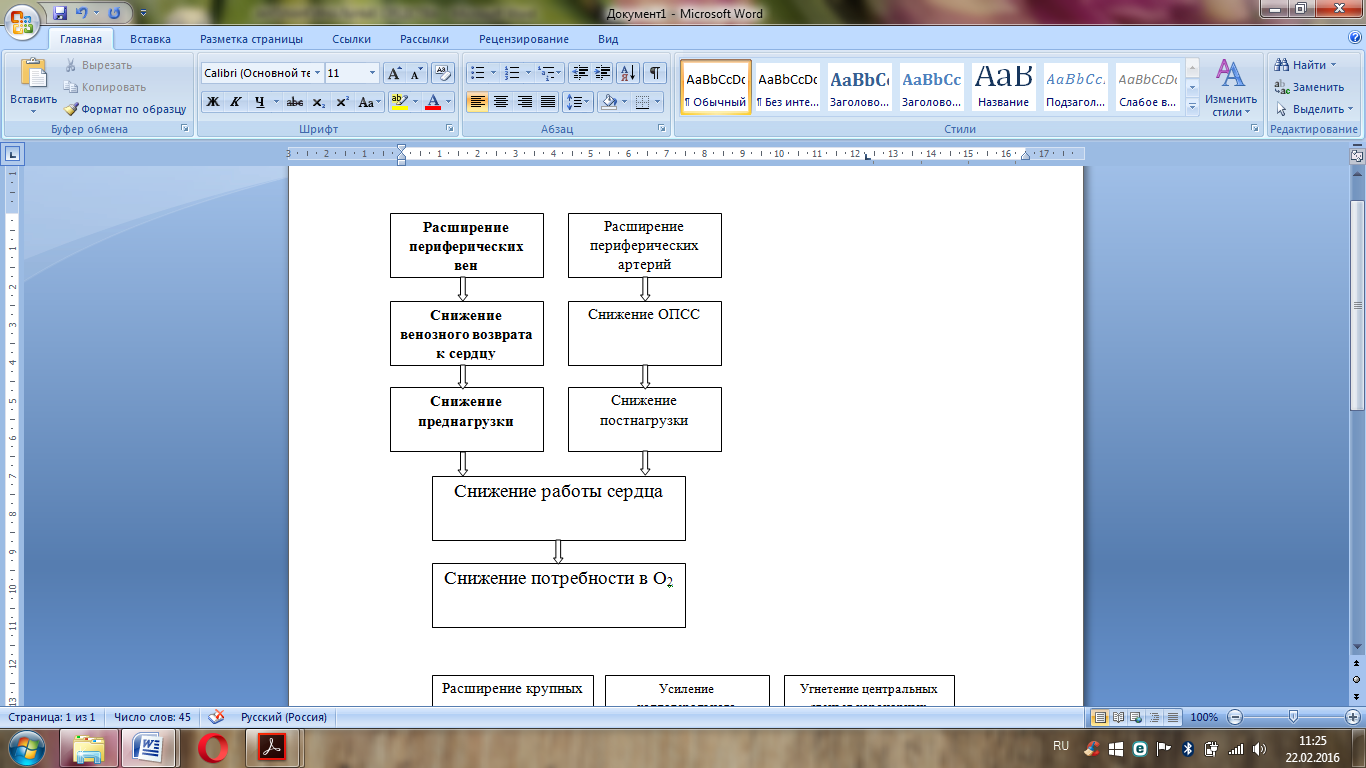Click the zoom slider handle
The image size is (1366, 768).
tap(1293, 717)
